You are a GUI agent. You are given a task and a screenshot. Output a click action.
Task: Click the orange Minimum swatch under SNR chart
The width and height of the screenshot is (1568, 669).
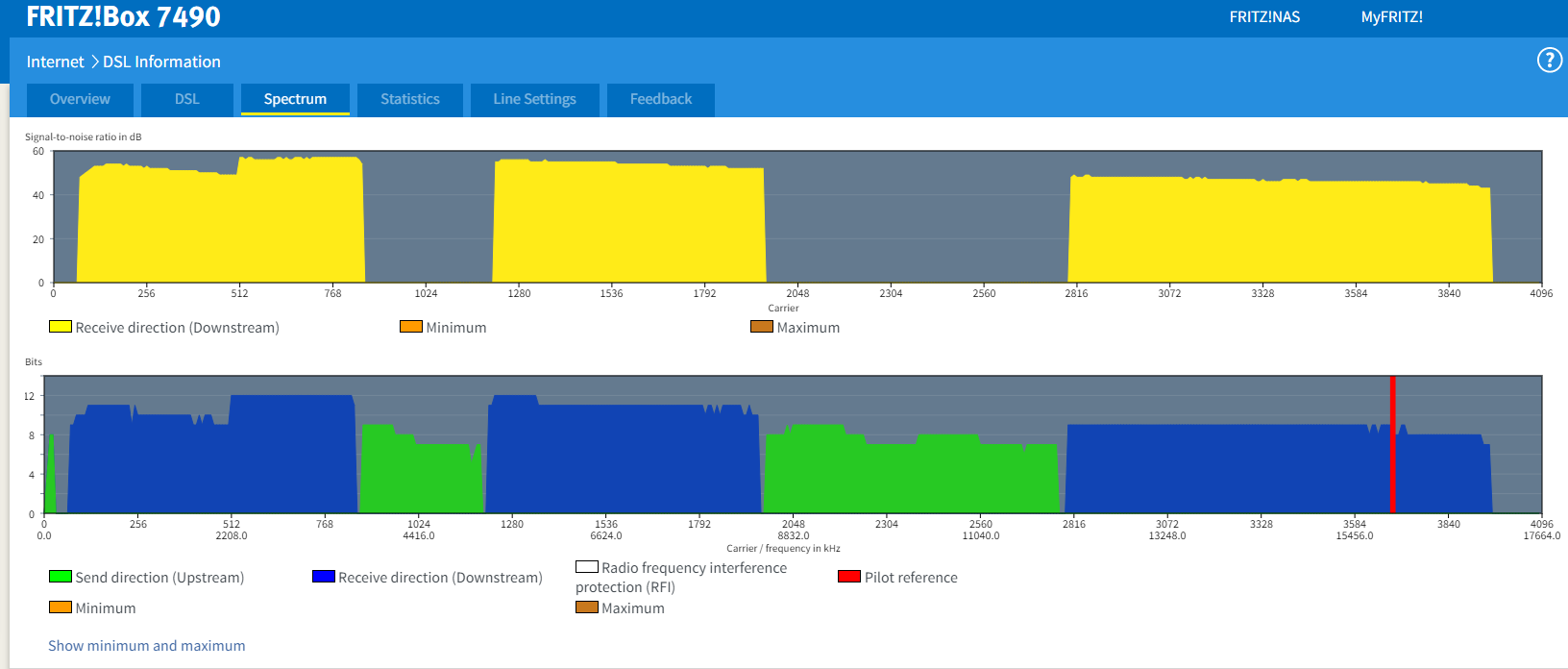411,327
